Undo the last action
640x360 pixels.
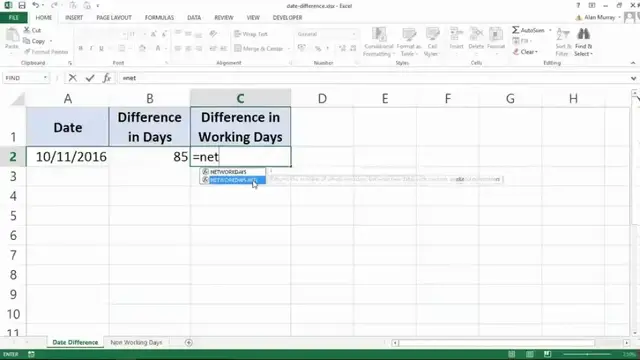coord(36,5)
